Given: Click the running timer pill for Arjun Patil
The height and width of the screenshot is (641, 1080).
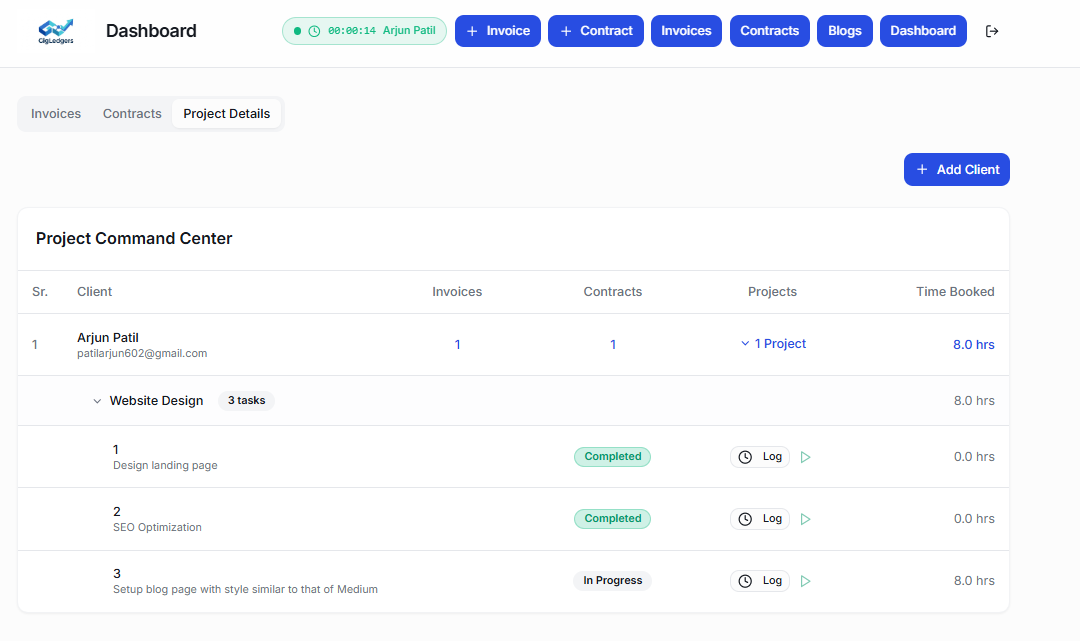Looking at the screenshot, I should [x=364, y=31].
